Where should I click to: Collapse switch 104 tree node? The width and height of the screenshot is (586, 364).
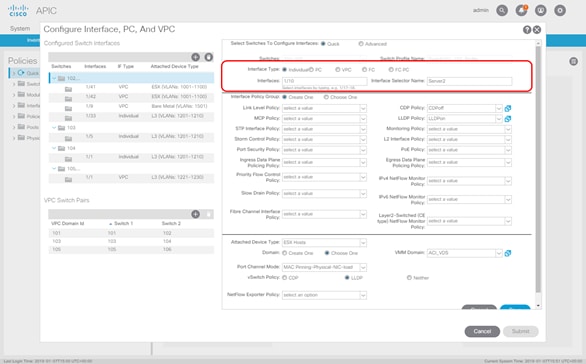tap(54, 148)
